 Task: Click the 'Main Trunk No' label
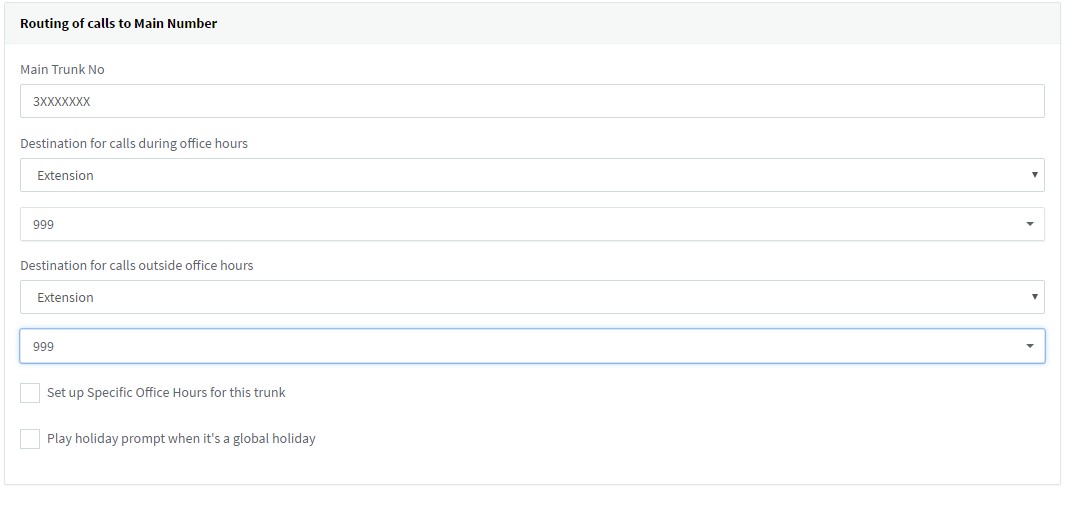pyautogui.click(x=62, y=70)
